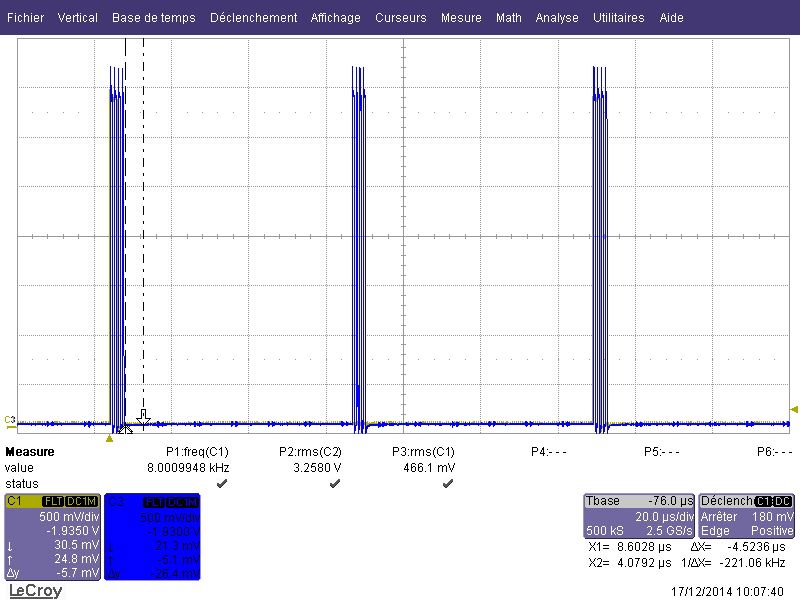Open the Aide menu

(x=671, y=18)
